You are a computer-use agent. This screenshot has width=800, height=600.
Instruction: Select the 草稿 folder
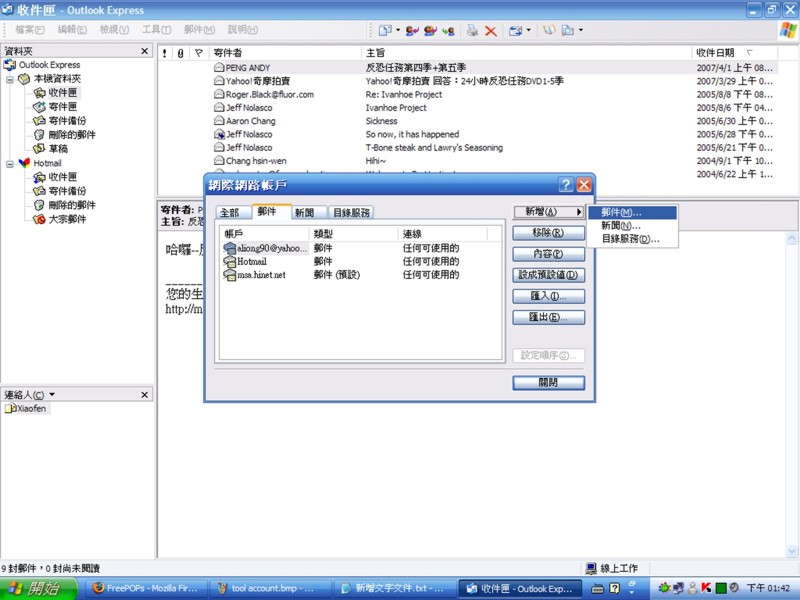pyautogui.click(x=58, y=149)
